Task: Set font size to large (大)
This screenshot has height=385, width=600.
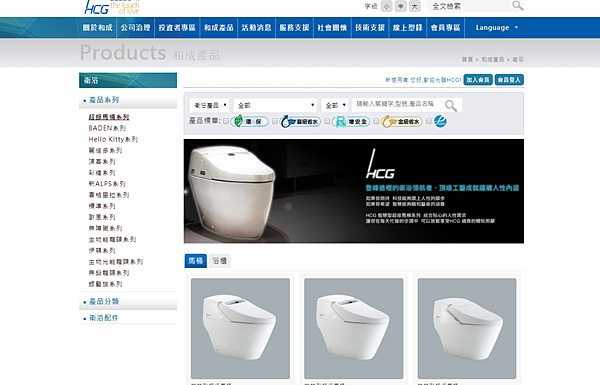Action: 414,6
